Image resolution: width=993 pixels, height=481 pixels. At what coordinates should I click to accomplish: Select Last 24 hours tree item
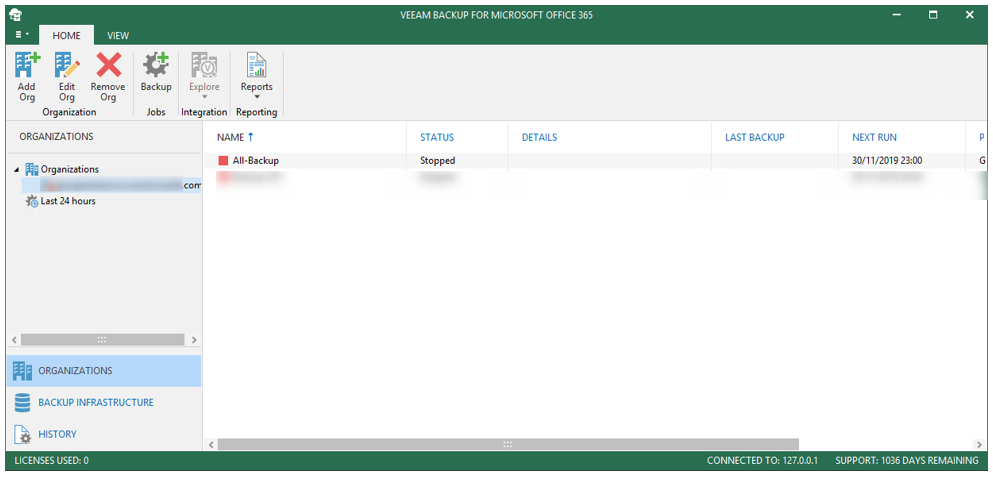(x=67, y=201)
